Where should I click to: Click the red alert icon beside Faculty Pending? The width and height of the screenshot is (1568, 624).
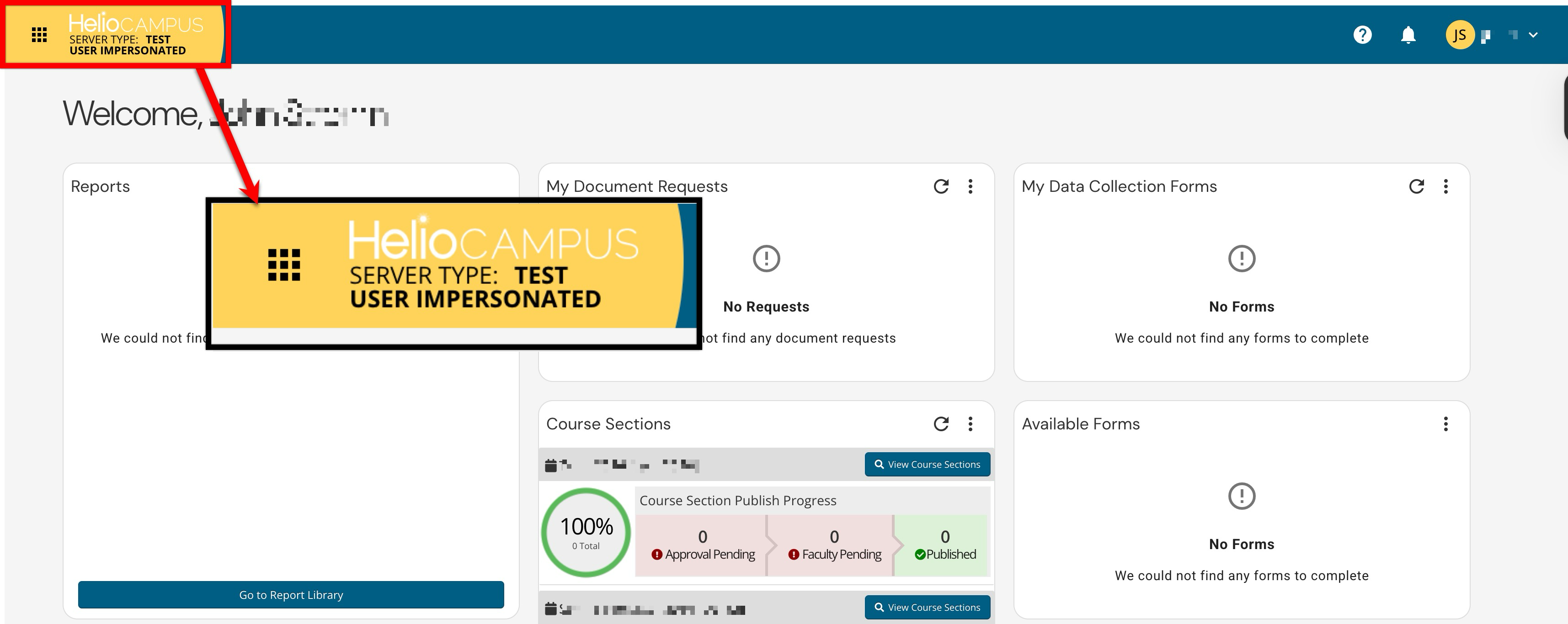(794, 555)
